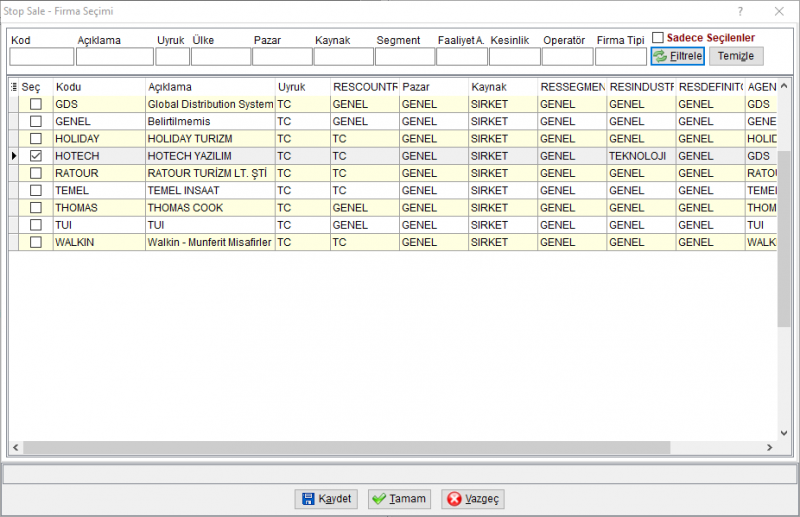Click the current row indicator arrow
Screen dimensions: 800x517
pyautogui.click(x=14, y=156)
